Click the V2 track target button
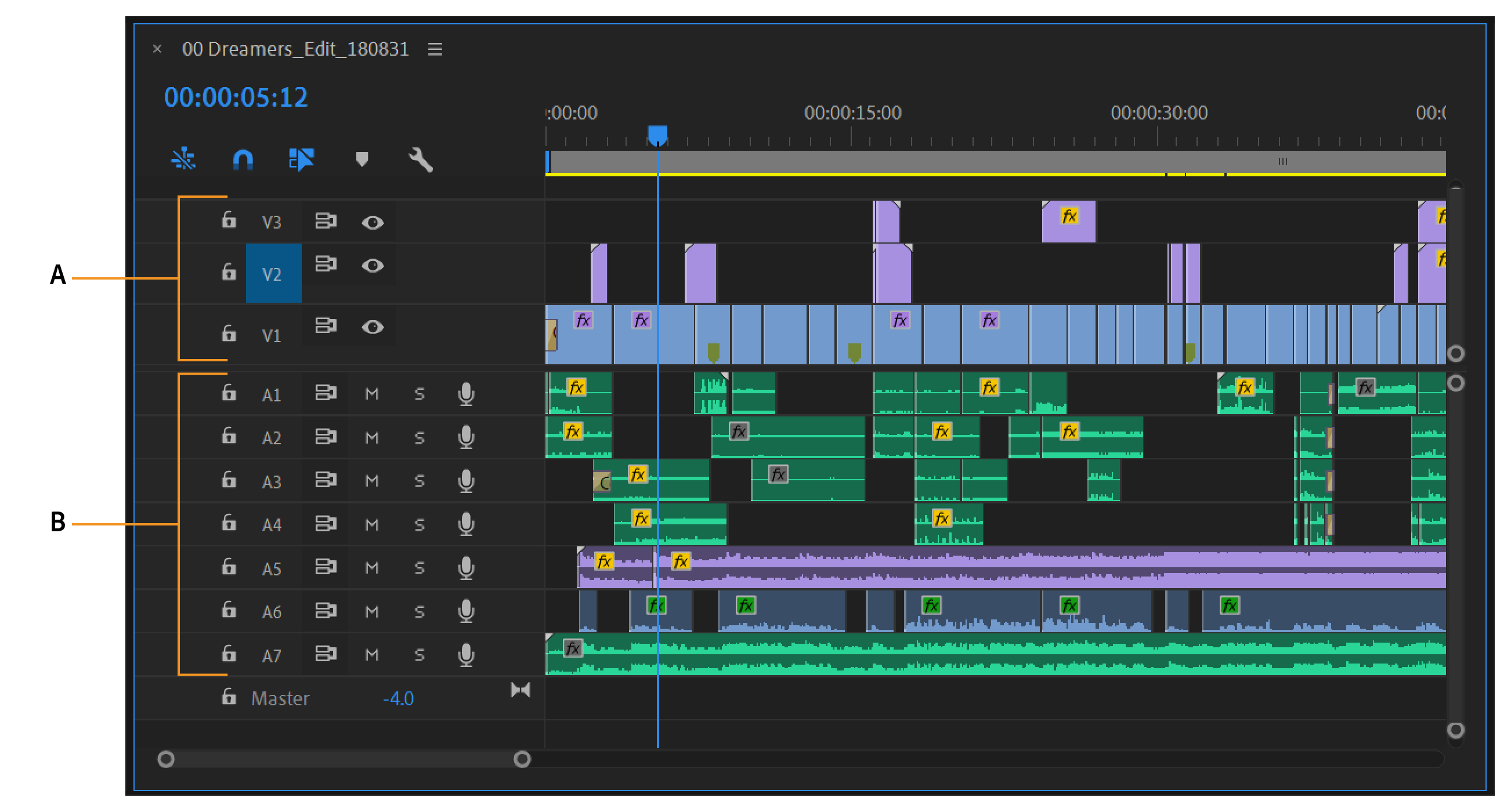This screenshot has width=1511, height=812. [x=273, y=274]
